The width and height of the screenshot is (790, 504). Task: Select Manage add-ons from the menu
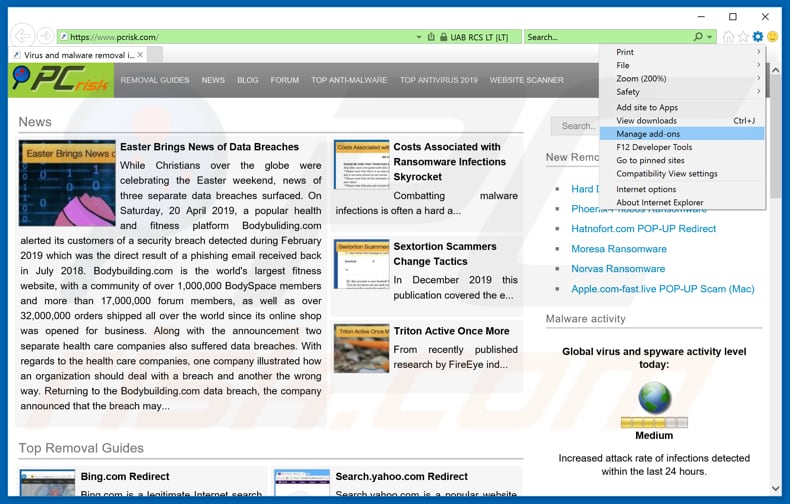point(648,133)
